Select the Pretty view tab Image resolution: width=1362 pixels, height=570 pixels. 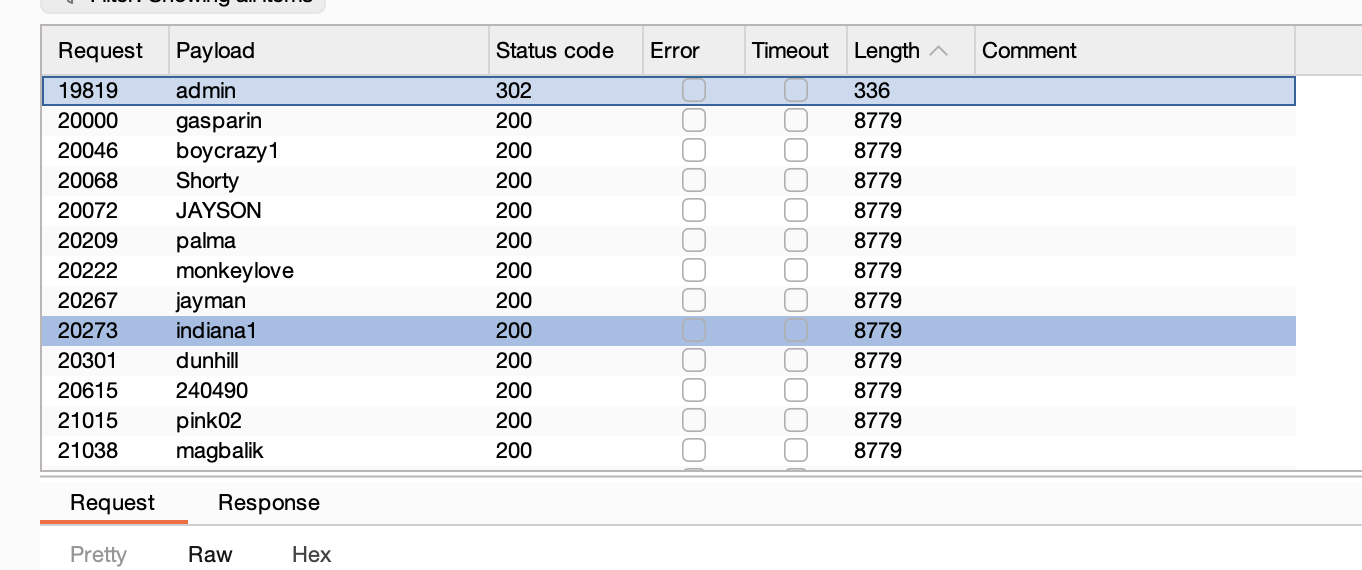[x=98, y=555]
